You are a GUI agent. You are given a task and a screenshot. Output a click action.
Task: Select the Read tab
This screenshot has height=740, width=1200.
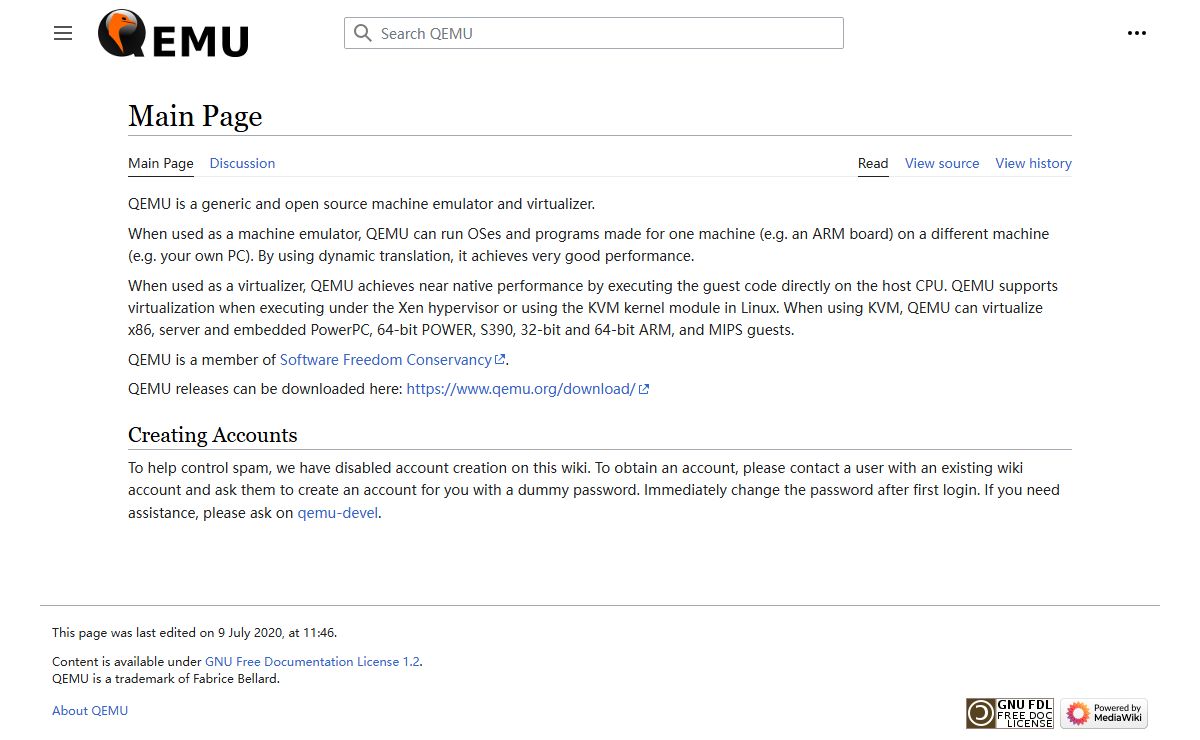[x=873, y=163]
